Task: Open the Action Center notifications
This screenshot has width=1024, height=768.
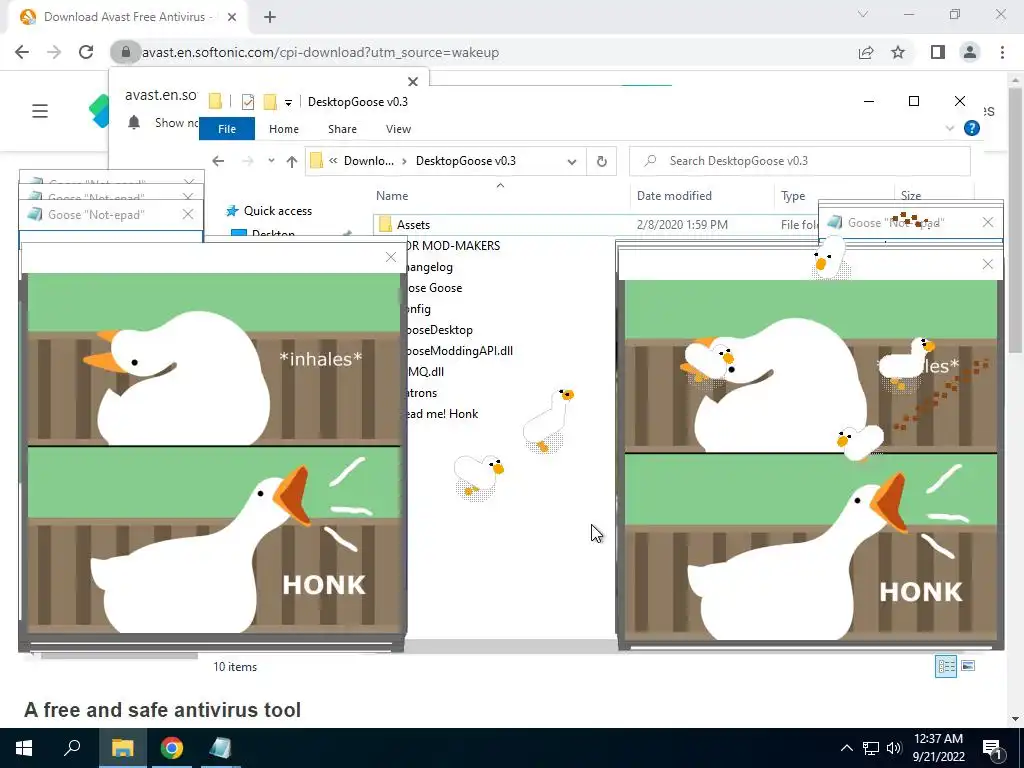Action: [993, 748]
